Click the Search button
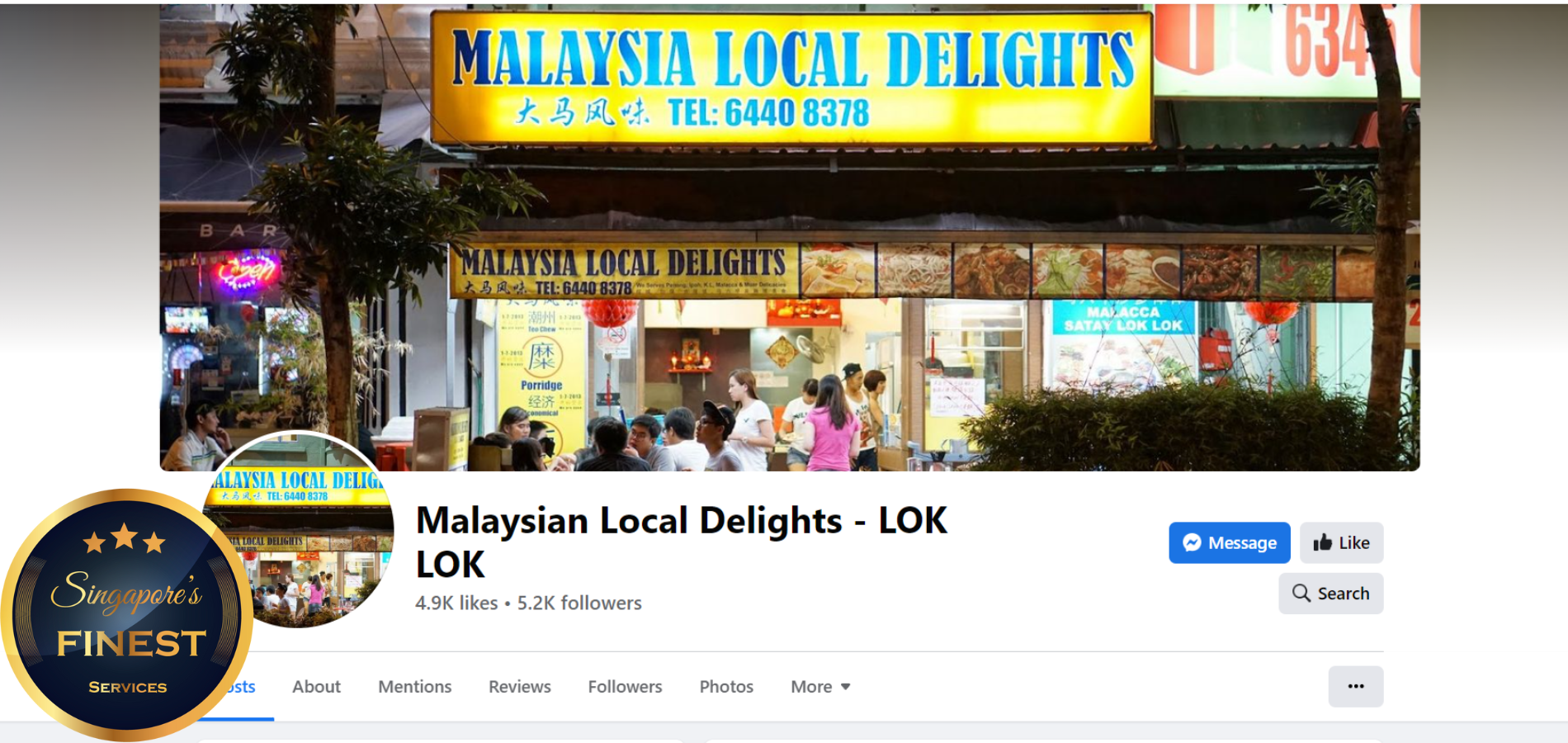1568x743 pixels. (1330, 593)
